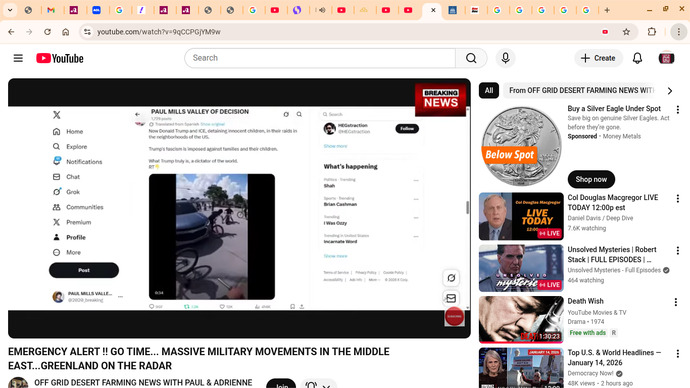Expand the tab search dropdown arrow
This screenshot has width=690, height=388.
pos(10,10)
